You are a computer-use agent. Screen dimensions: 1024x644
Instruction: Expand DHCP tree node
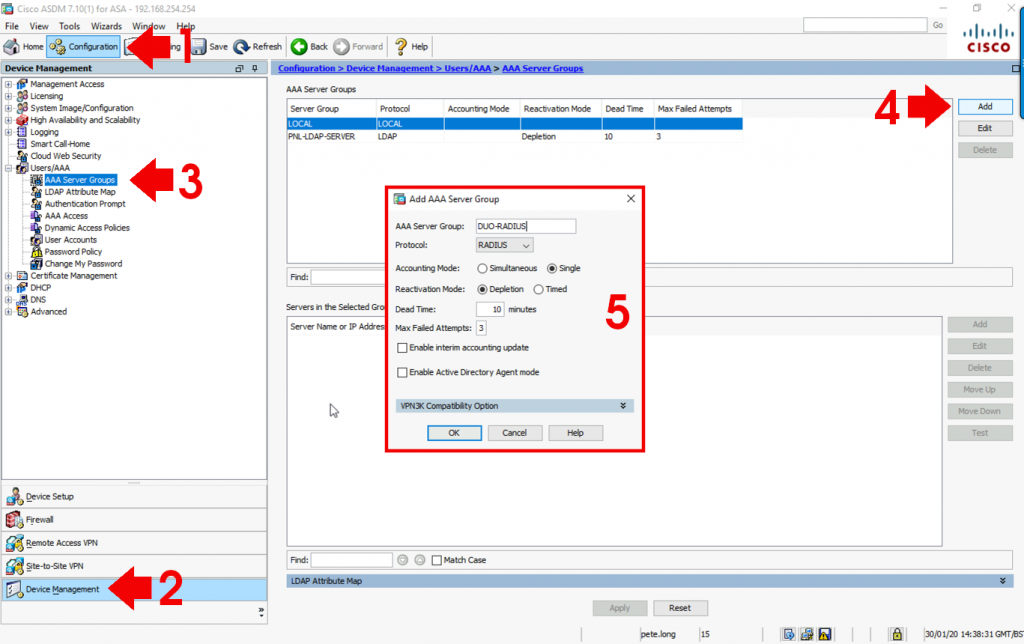(8, 288)
